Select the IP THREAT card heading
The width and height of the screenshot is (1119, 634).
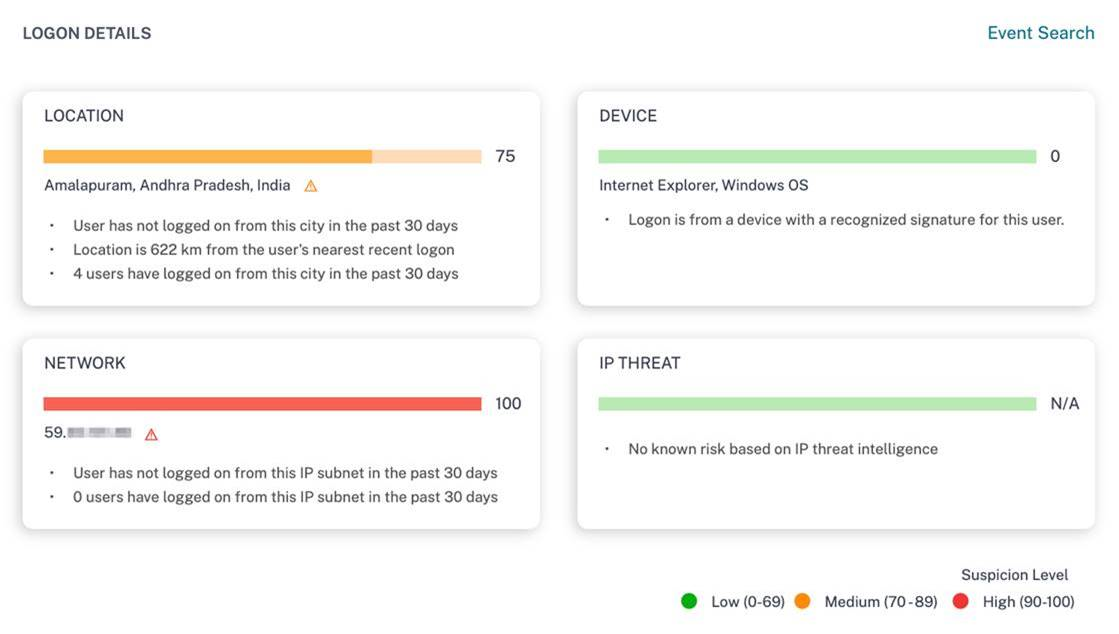640,363
